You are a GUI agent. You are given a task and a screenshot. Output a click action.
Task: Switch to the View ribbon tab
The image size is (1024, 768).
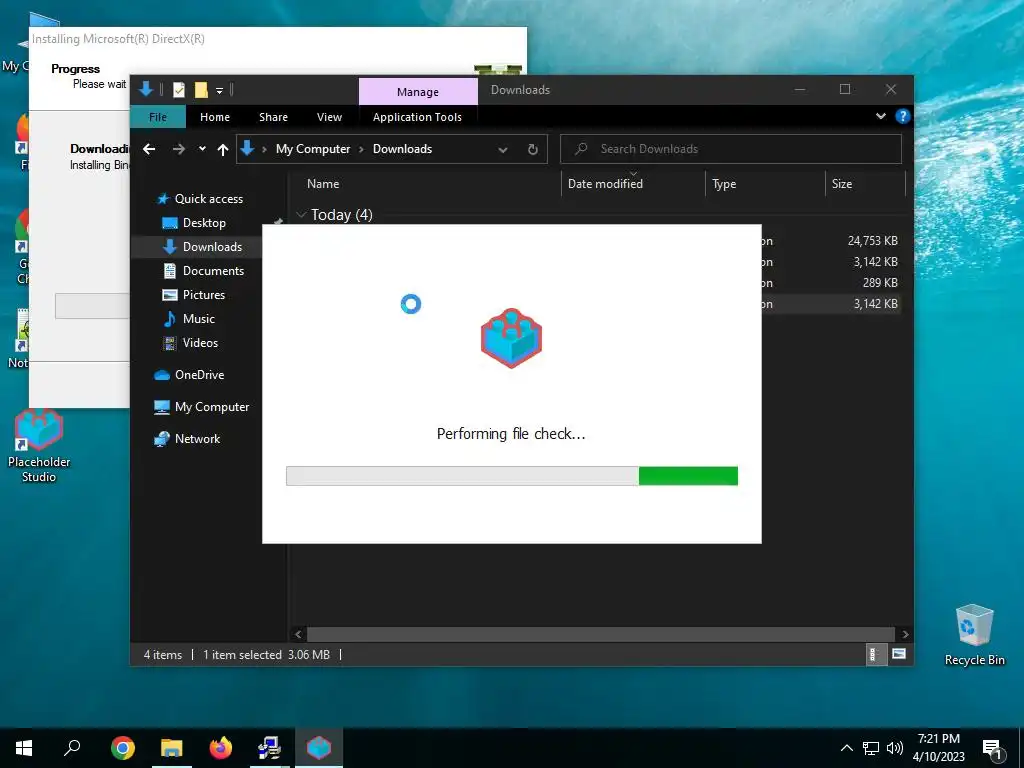pos(329,117)
